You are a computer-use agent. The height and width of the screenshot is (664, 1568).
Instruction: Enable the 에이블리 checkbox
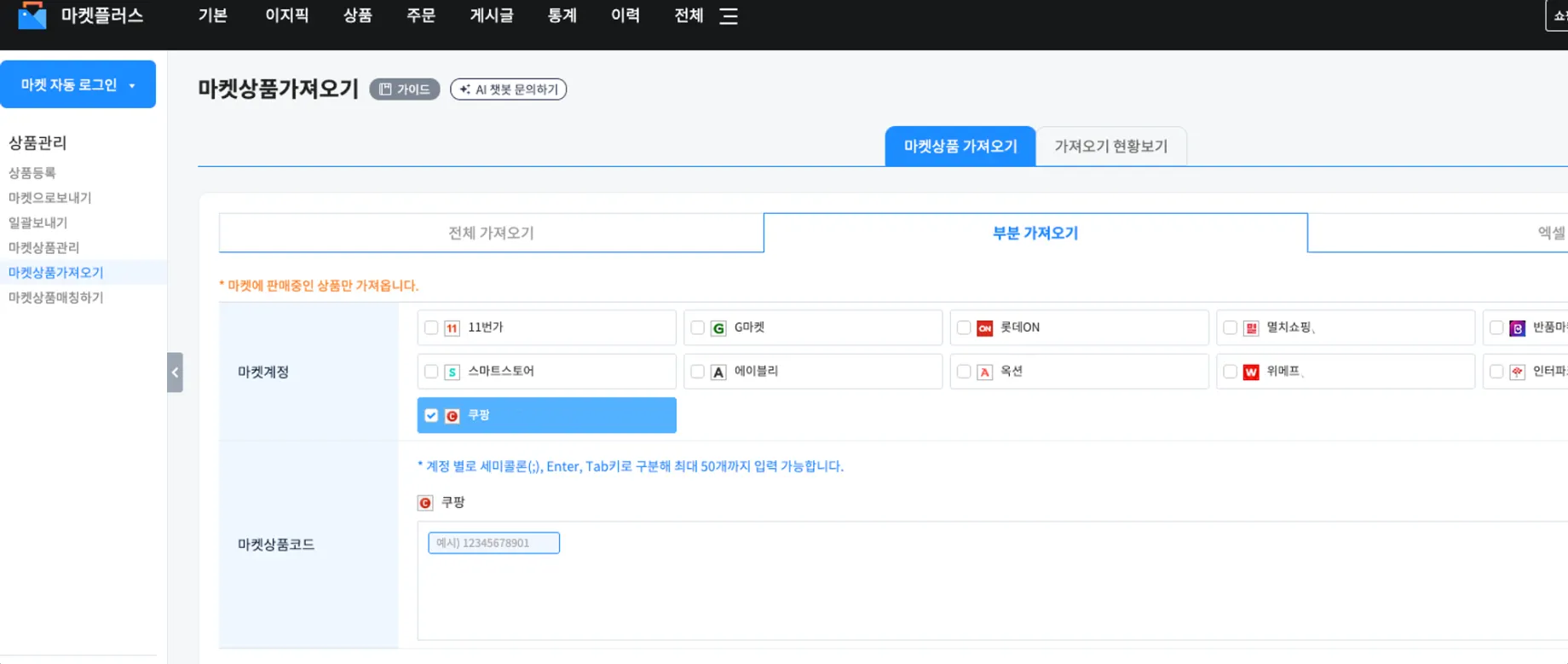pos(697,372)
